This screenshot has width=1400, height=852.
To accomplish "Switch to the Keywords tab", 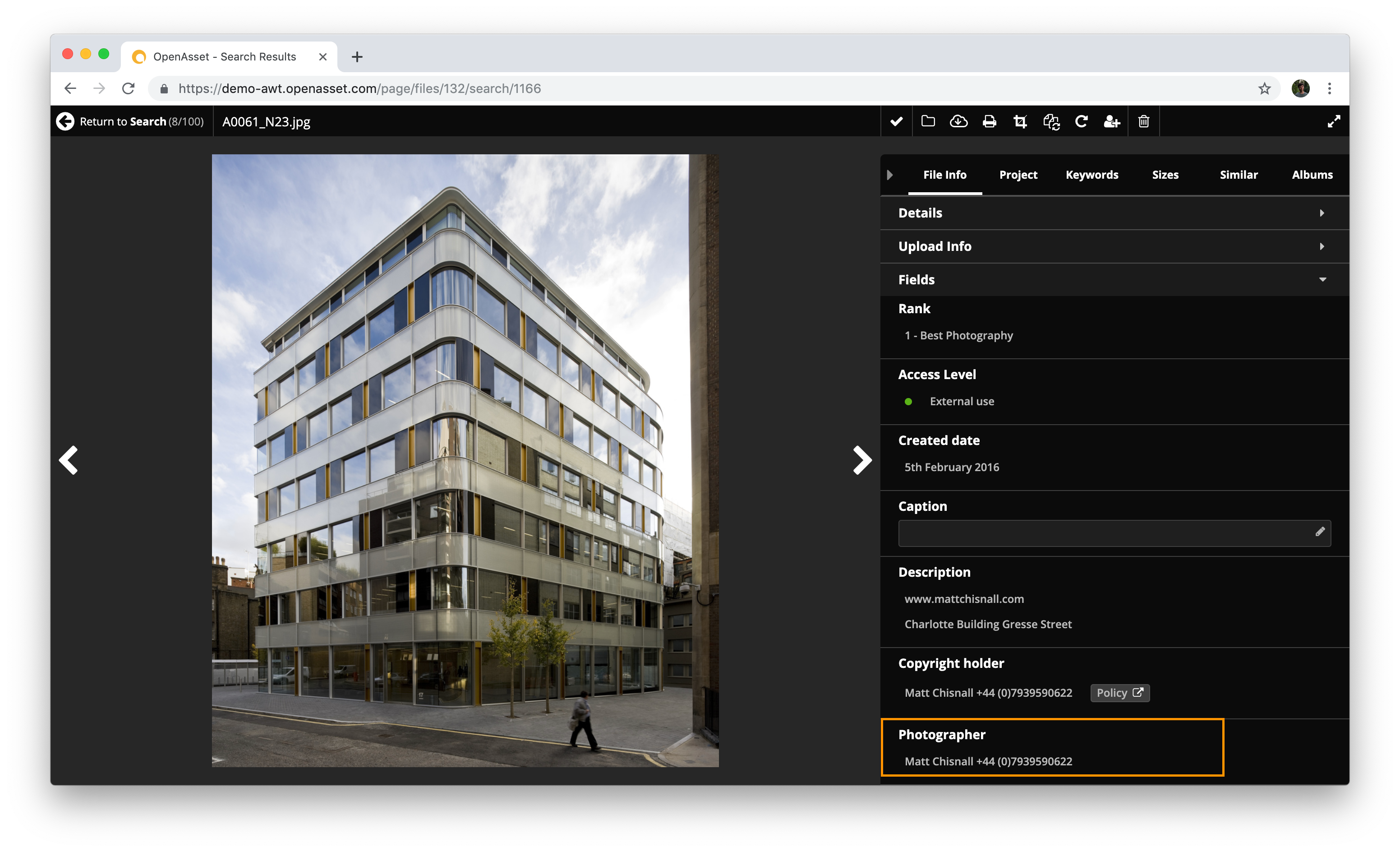I will point(1091,175).
